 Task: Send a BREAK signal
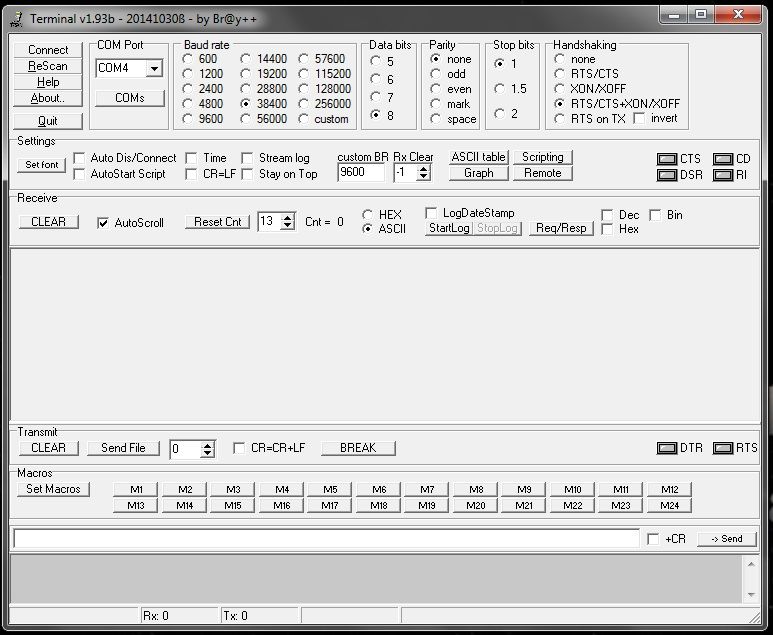(x=358, y=448)
